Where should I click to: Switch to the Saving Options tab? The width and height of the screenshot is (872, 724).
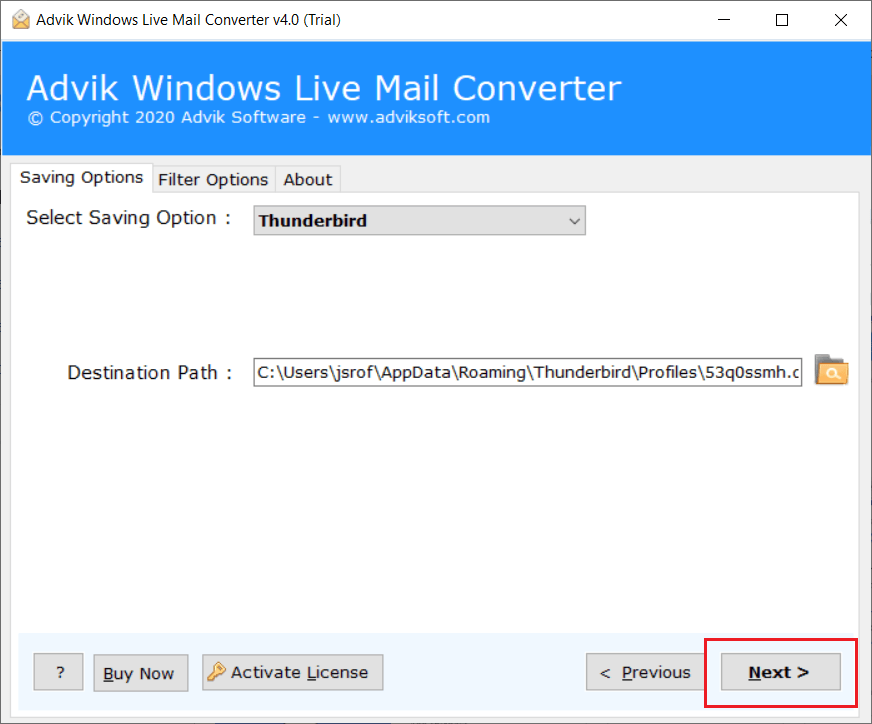(82, 177)
